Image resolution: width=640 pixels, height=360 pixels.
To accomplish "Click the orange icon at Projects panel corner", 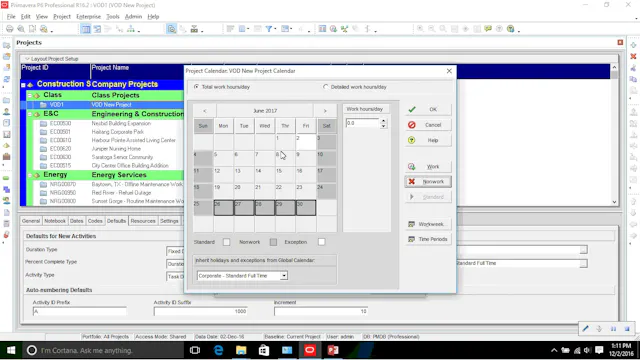I will click(x=620, y=42).
